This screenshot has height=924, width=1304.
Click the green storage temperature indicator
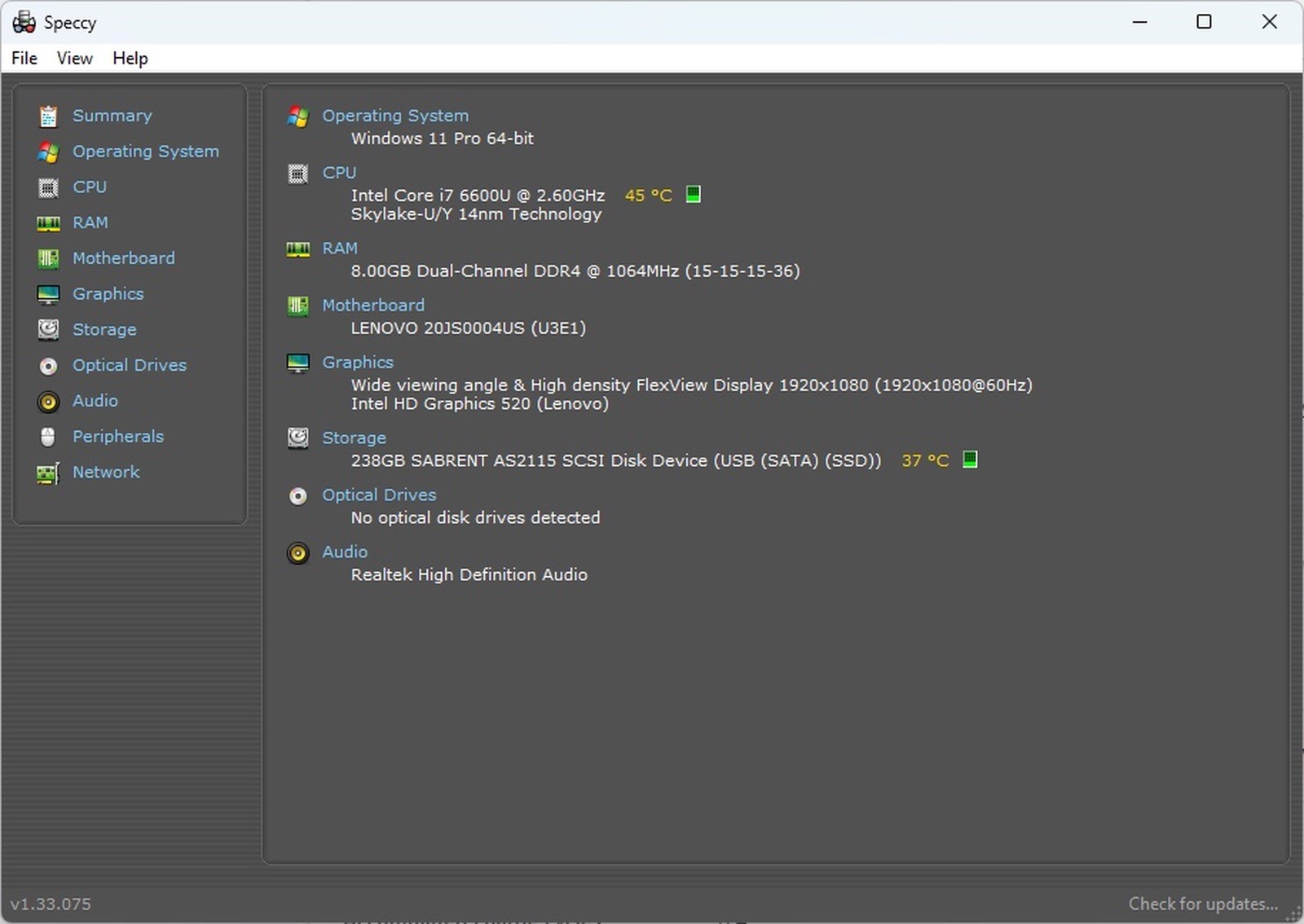pos(970,460)
